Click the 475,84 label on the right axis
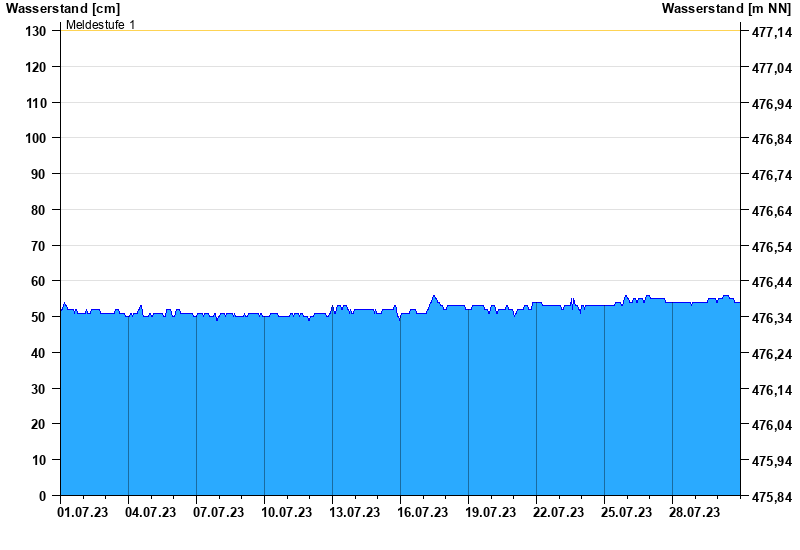800x550 pixels. (x=769, y=497)
